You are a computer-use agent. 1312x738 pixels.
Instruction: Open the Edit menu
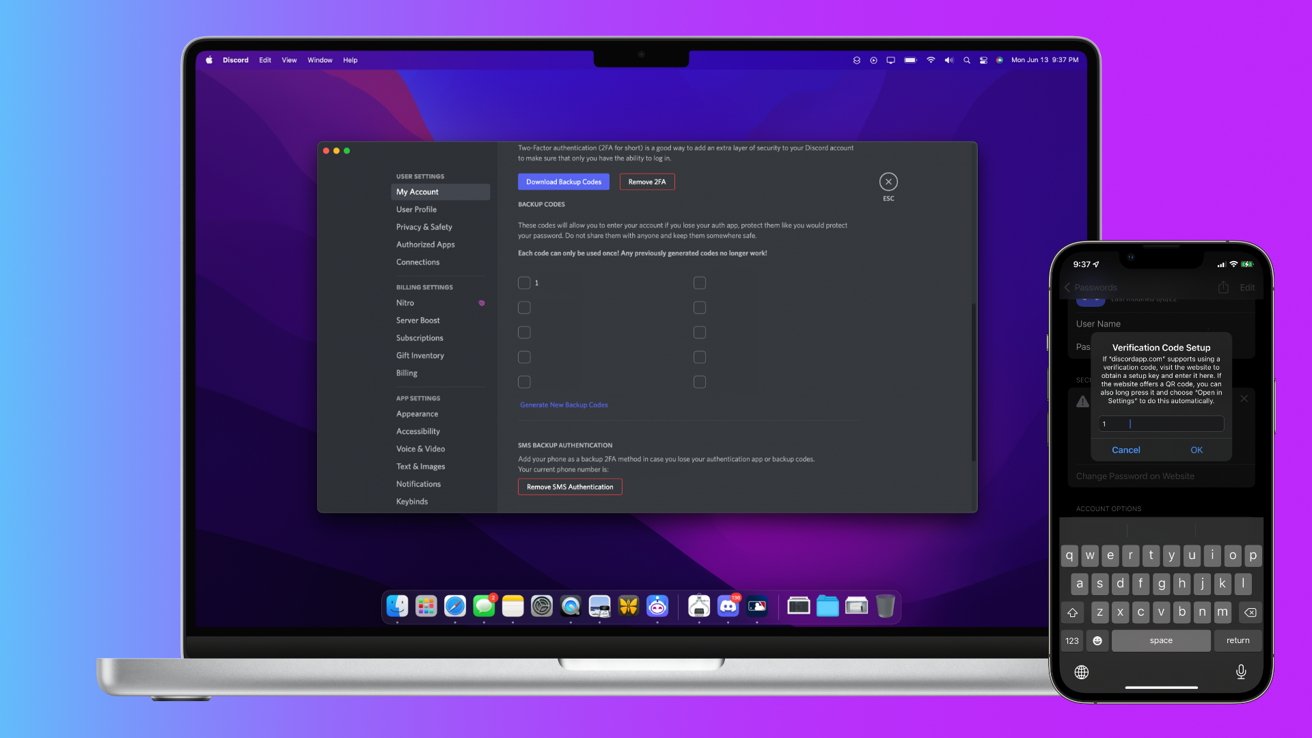point(265,60)
